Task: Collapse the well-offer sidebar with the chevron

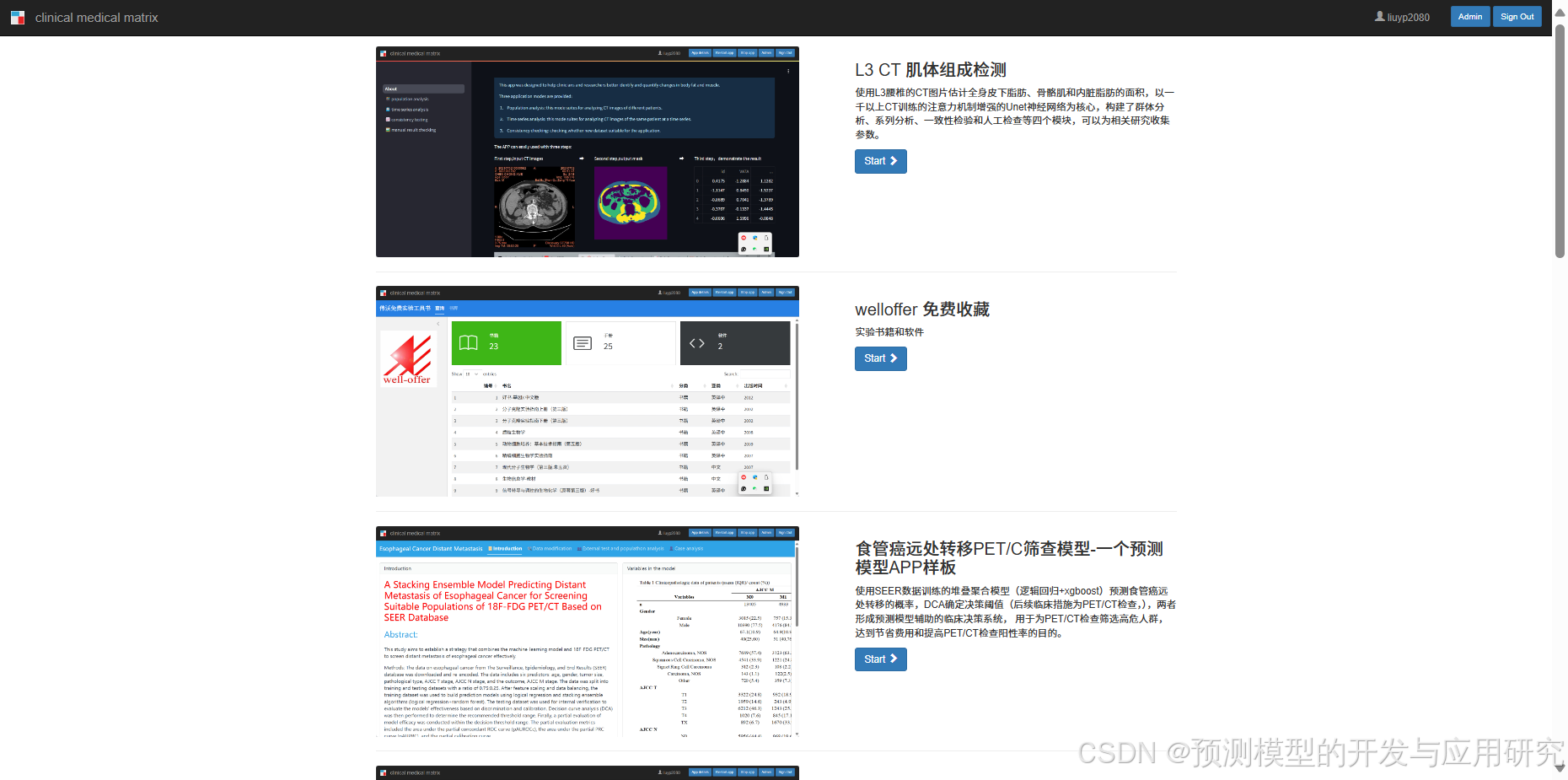Action: point(438,324)
